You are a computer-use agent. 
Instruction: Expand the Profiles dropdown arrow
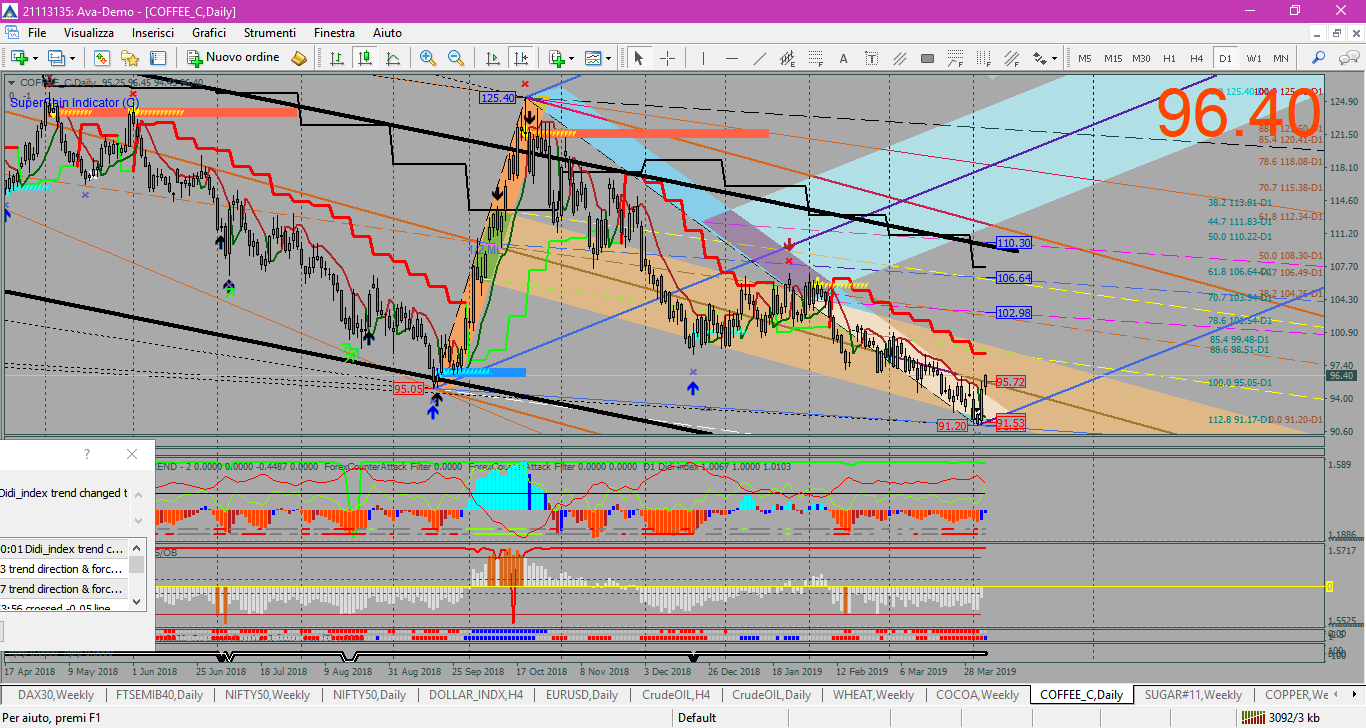point(73,58)
